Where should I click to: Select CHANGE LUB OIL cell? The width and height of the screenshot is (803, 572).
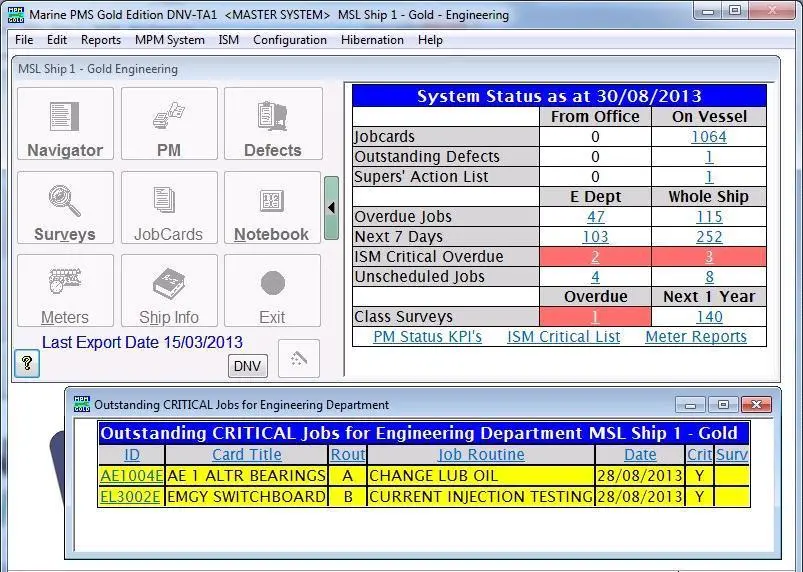pos(481,475)
